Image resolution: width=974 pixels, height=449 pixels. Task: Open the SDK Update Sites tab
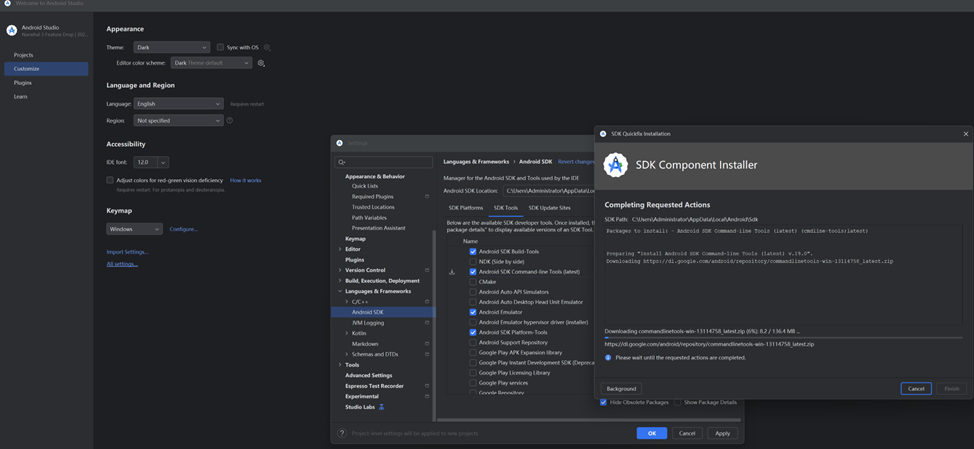(x=550, y=208)
